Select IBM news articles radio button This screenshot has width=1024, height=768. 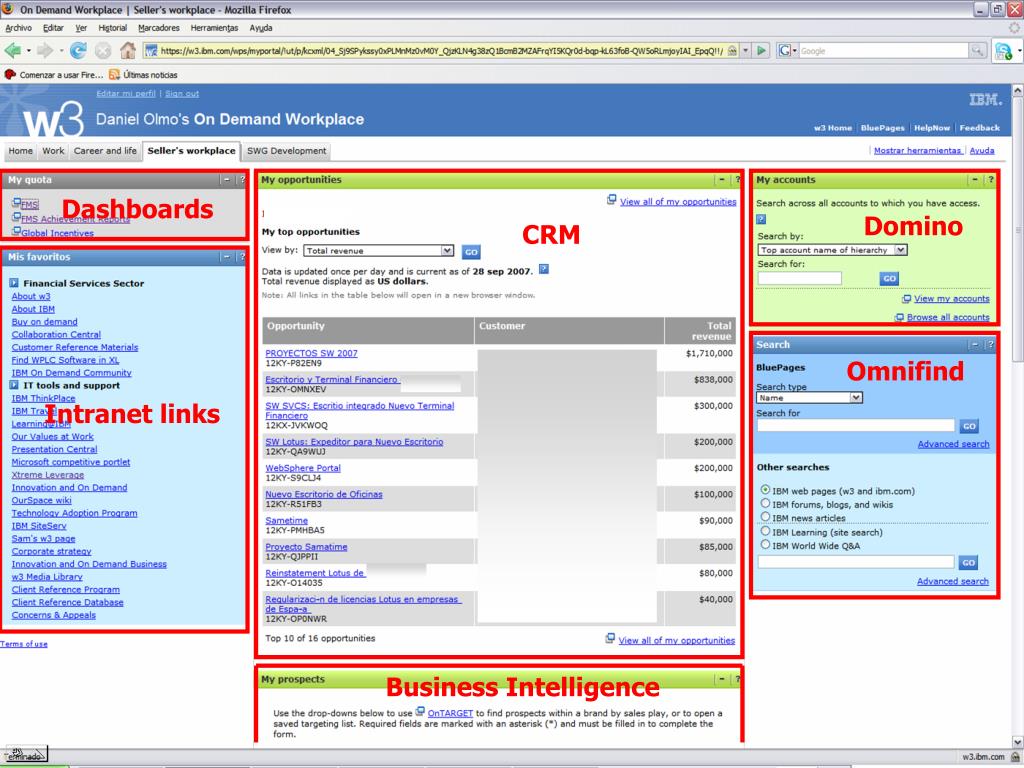765,517
